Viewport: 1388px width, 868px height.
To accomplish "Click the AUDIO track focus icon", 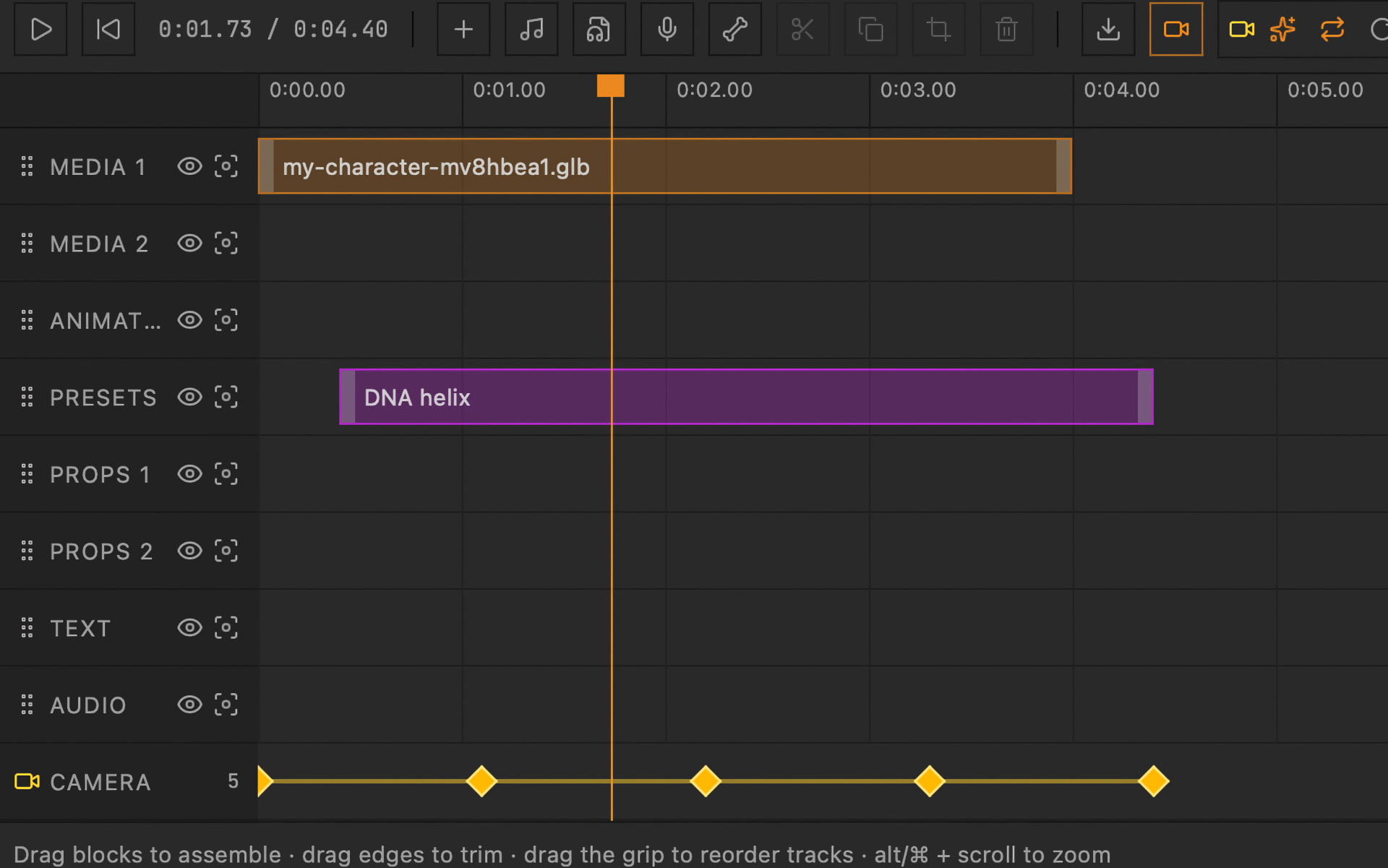I will [x=226, y=704].
